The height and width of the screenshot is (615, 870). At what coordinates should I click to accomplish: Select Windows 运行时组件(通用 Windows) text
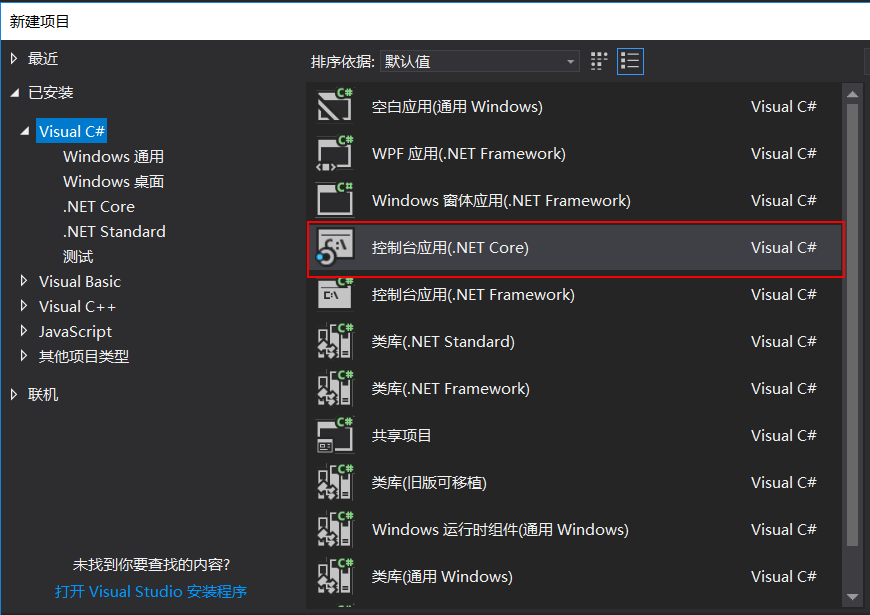point(500,530)
